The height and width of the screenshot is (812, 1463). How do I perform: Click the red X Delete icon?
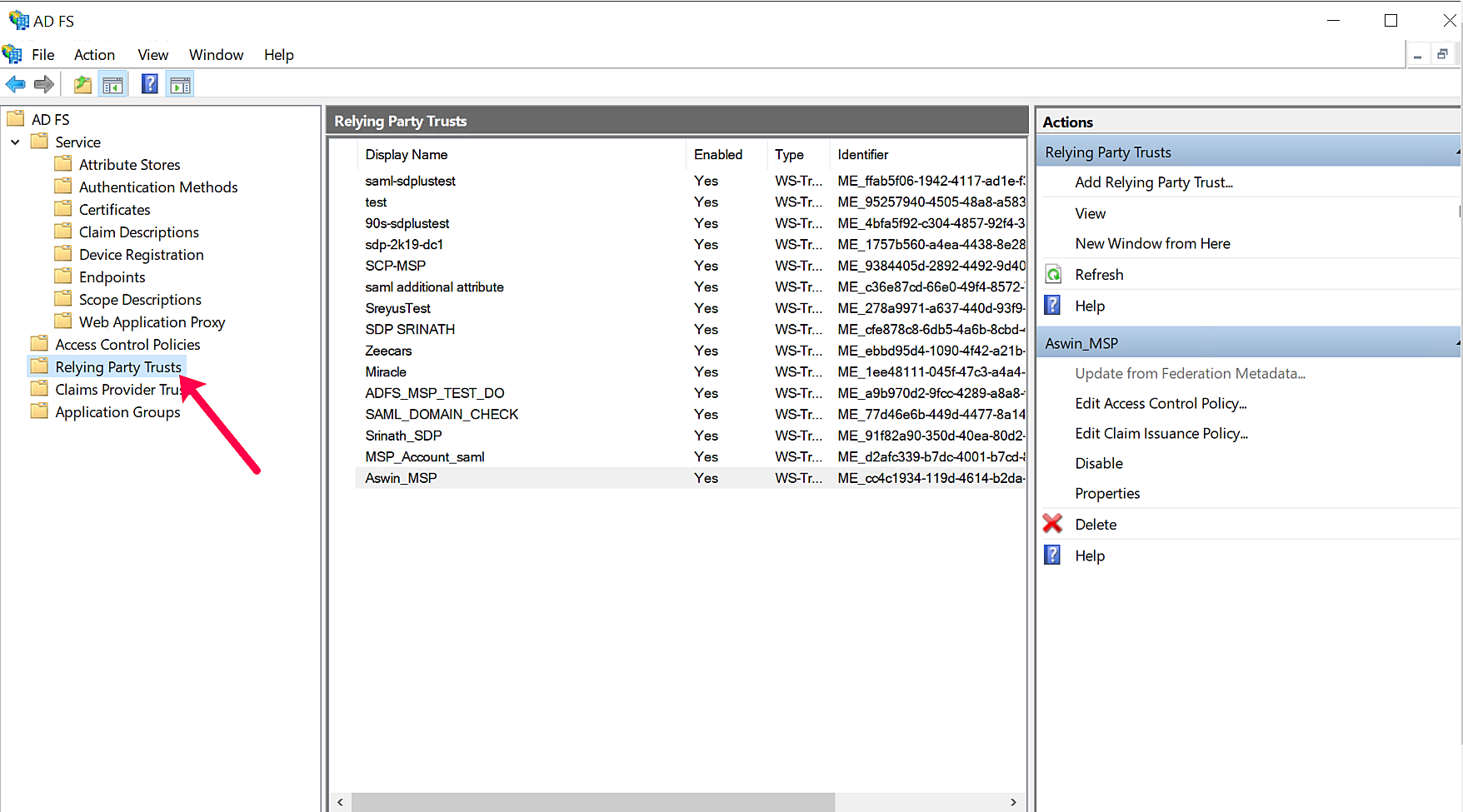click(x=1053, y=524)
